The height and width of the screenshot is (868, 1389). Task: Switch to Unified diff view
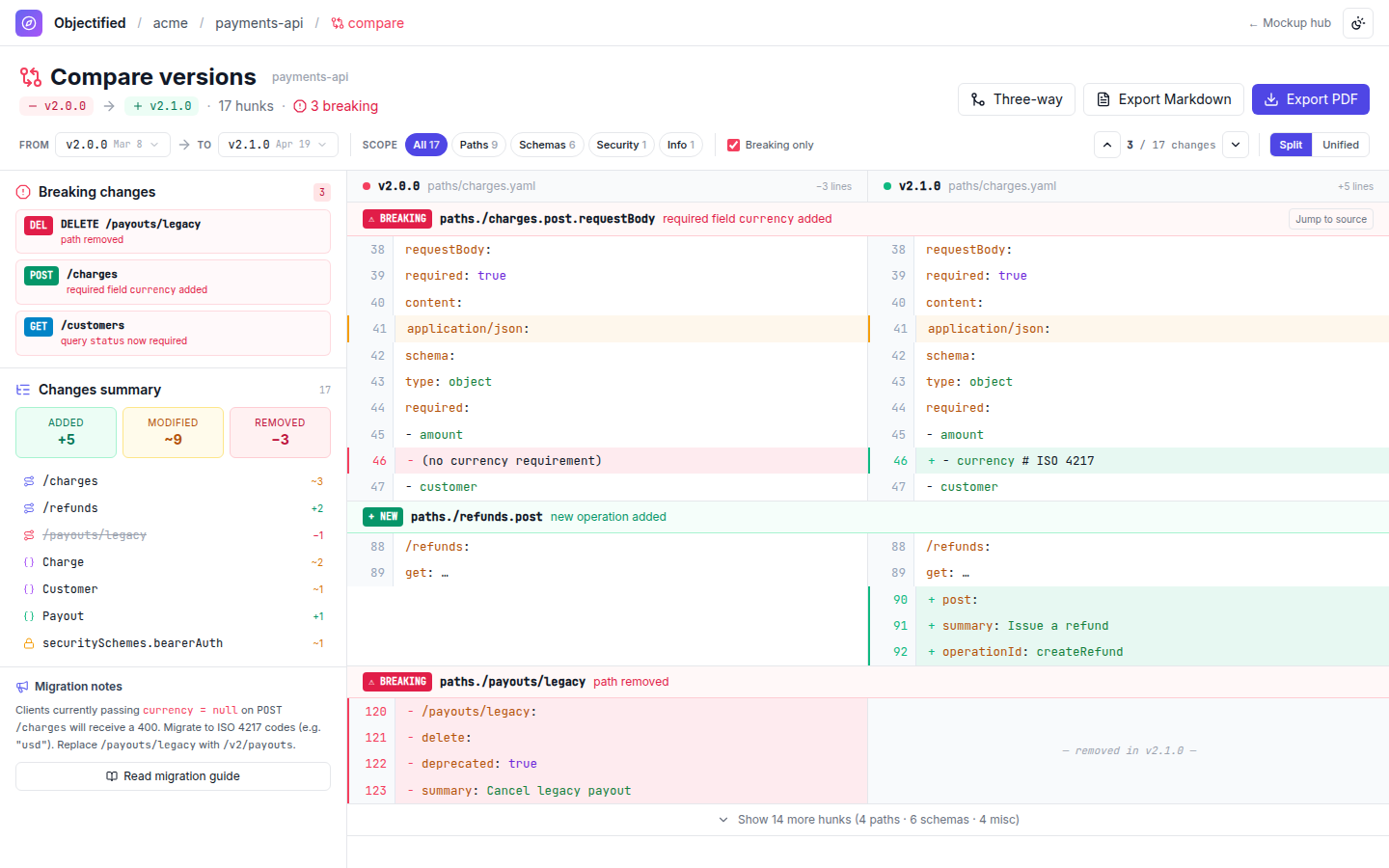tap(1341, 145)
